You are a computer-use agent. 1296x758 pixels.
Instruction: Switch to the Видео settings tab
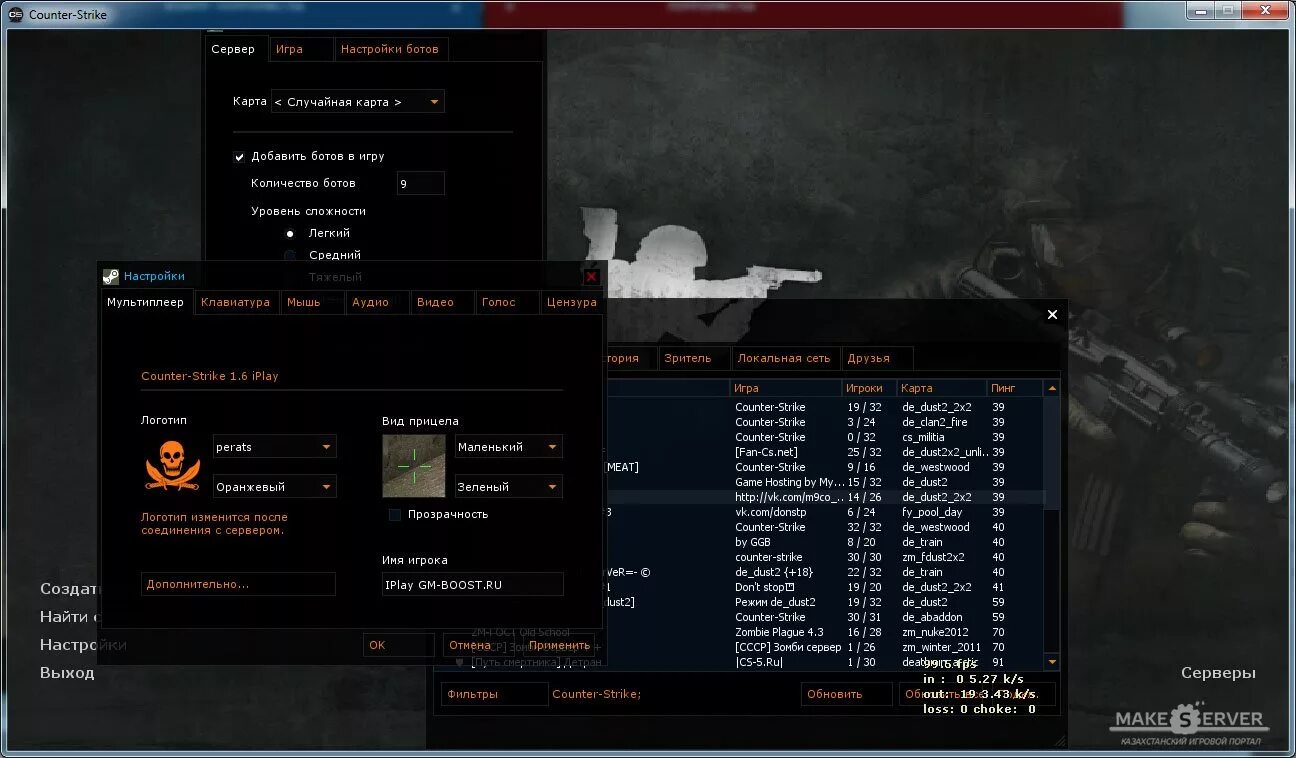(443, 302)
